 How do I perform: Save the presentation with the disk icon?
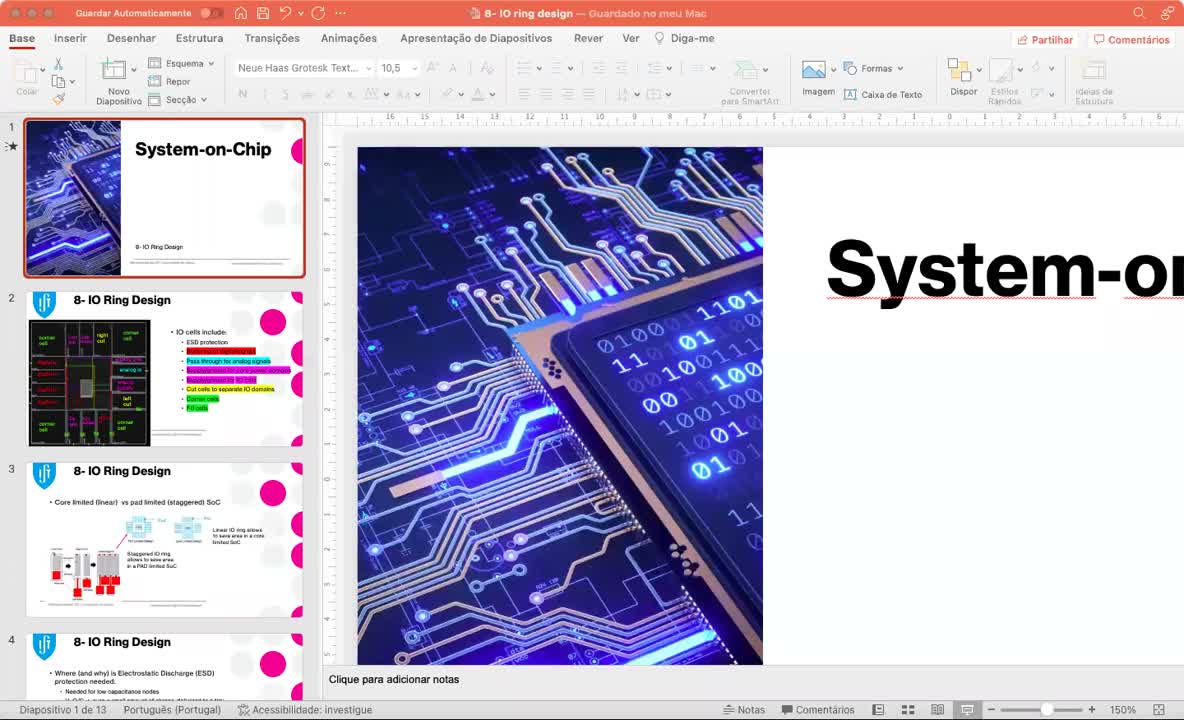[263, 14]
